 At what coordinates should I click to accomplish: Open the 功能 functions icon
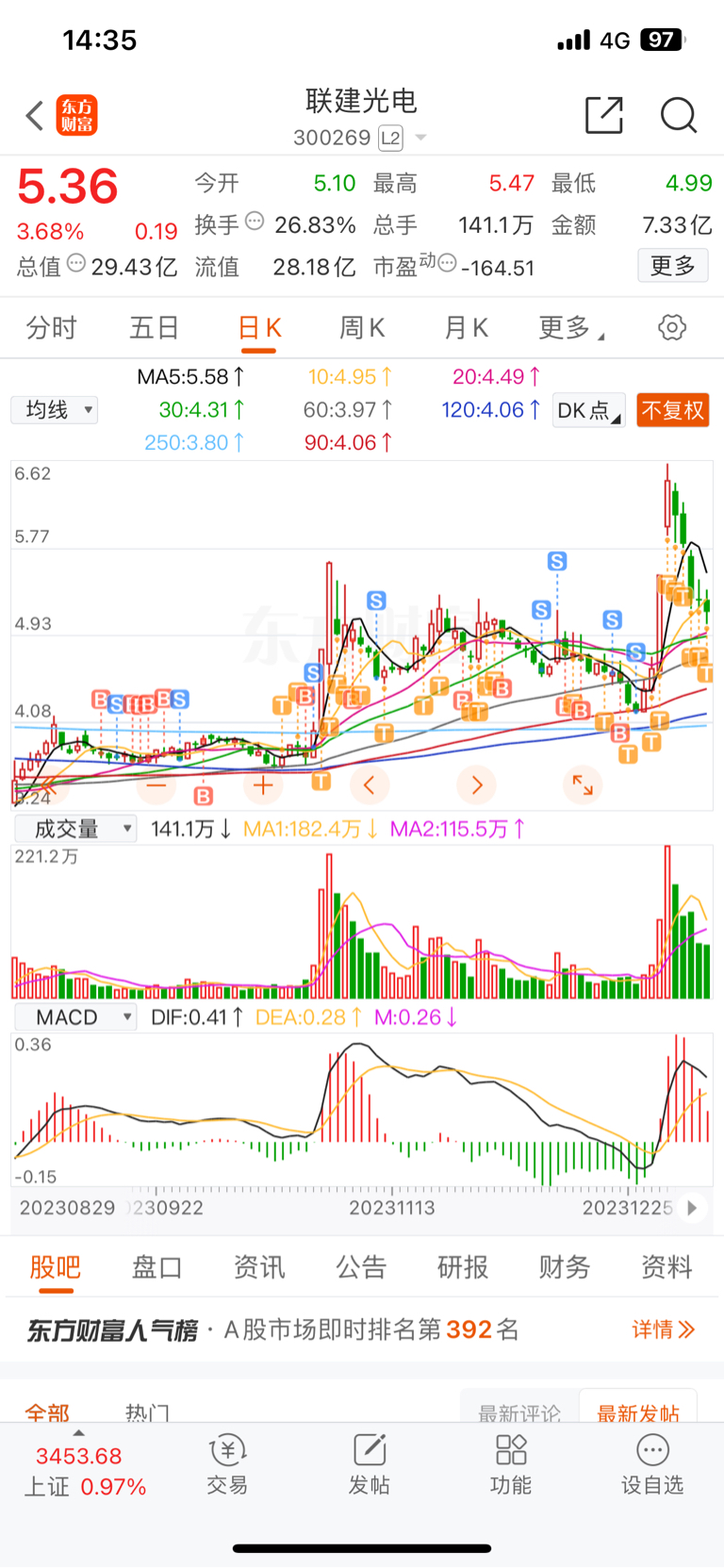point(510,1464)
